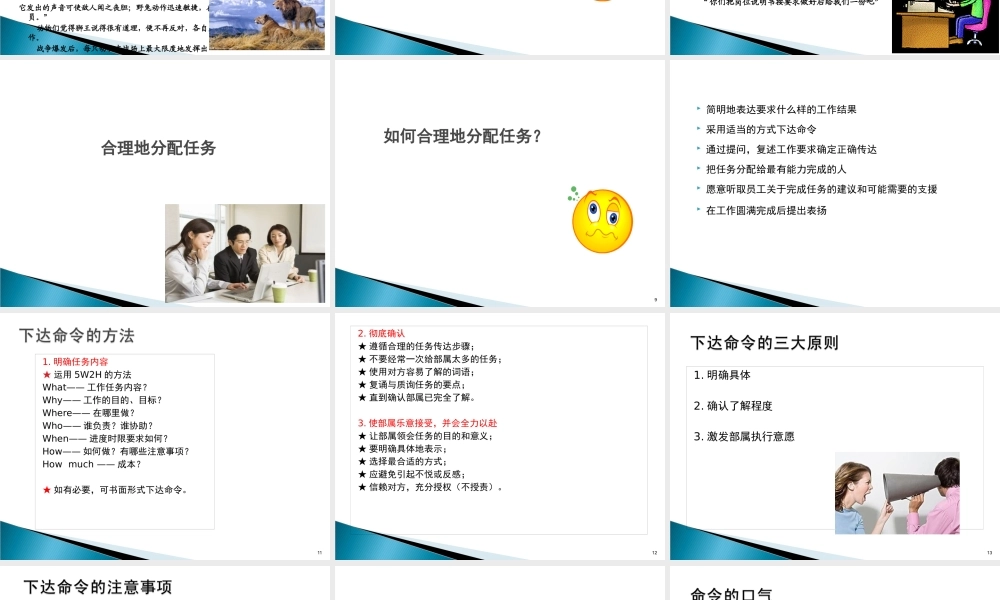Screen dimensions: 1000x600
Task: Click the red heading 2. 彻底确认
Action: [x=381, y=333]
